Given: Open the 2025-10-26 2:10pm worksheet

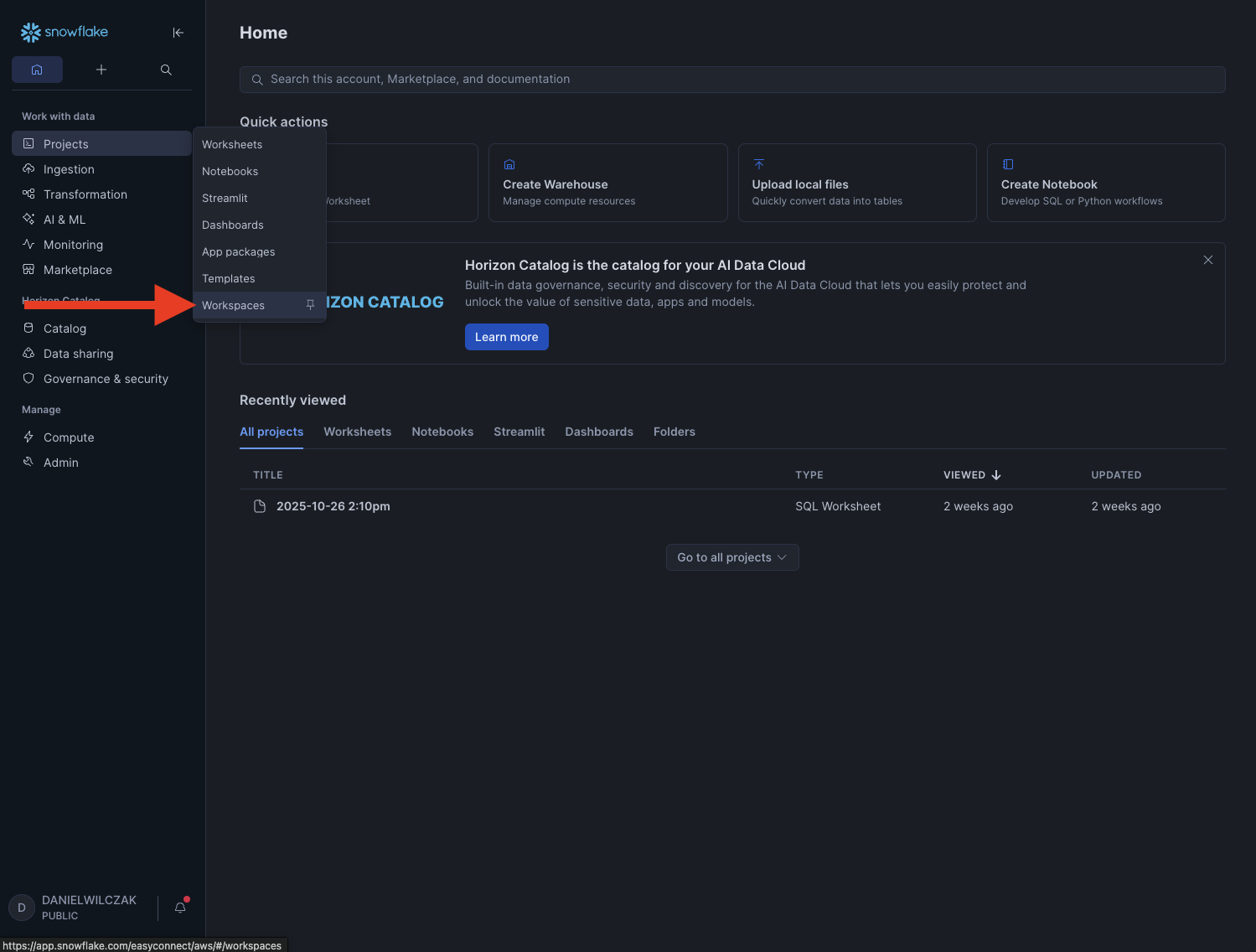Looking at the screenshot, I should pyautogui.click(x=333, y=506).
